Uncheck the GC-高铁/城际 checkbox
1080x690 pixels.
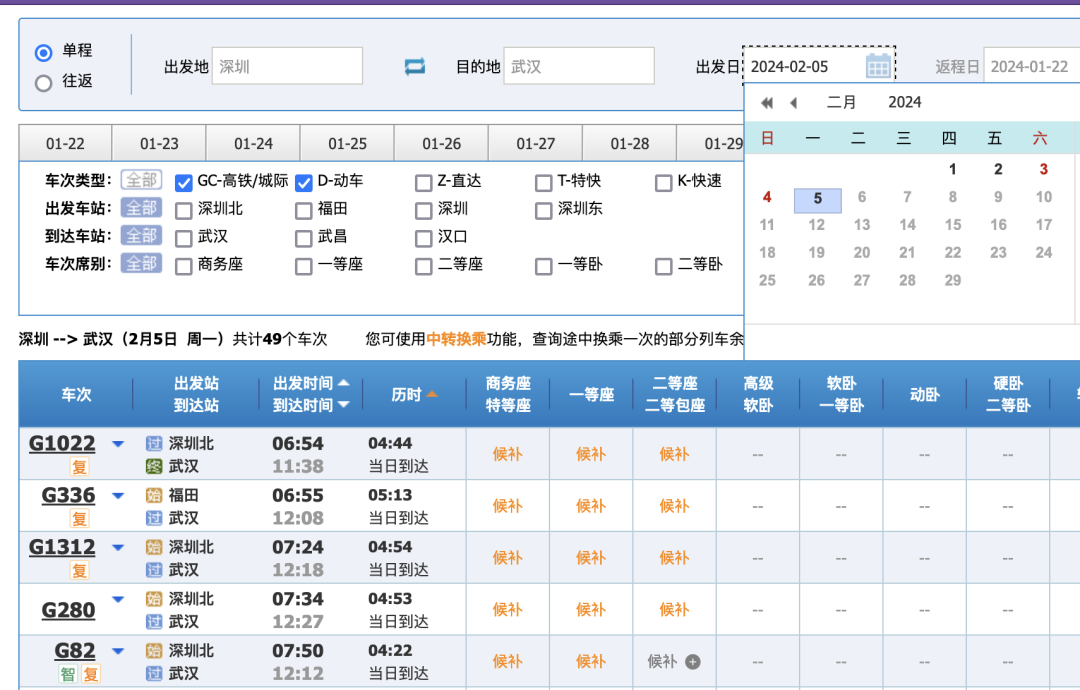[183, 182]
